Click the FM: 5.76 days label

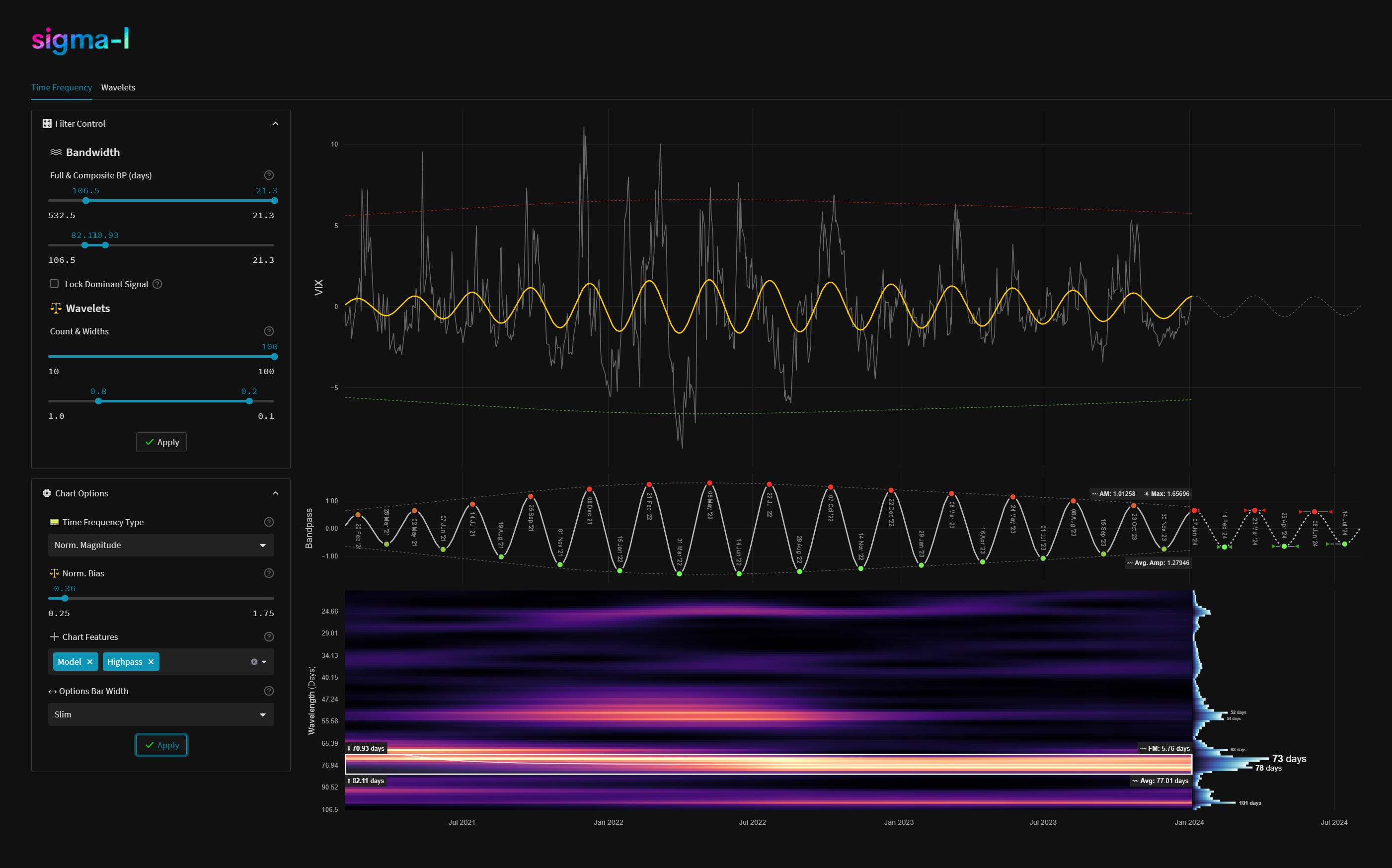(1164, 749)
